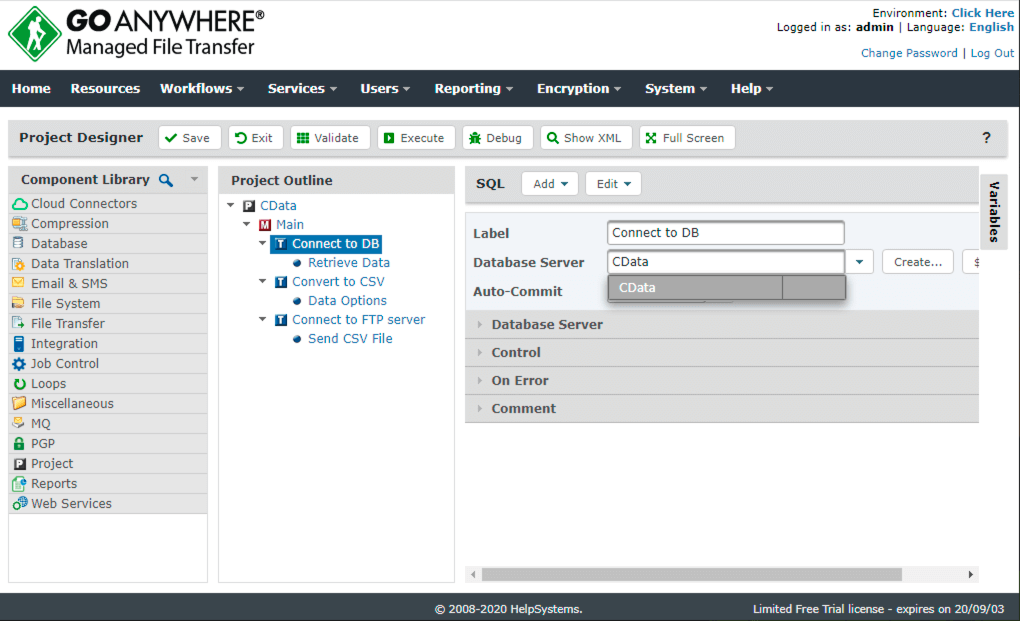Open the SQL Add dropdown
The height and width of the screenshot is (621, 1020).
click(550, 184)
